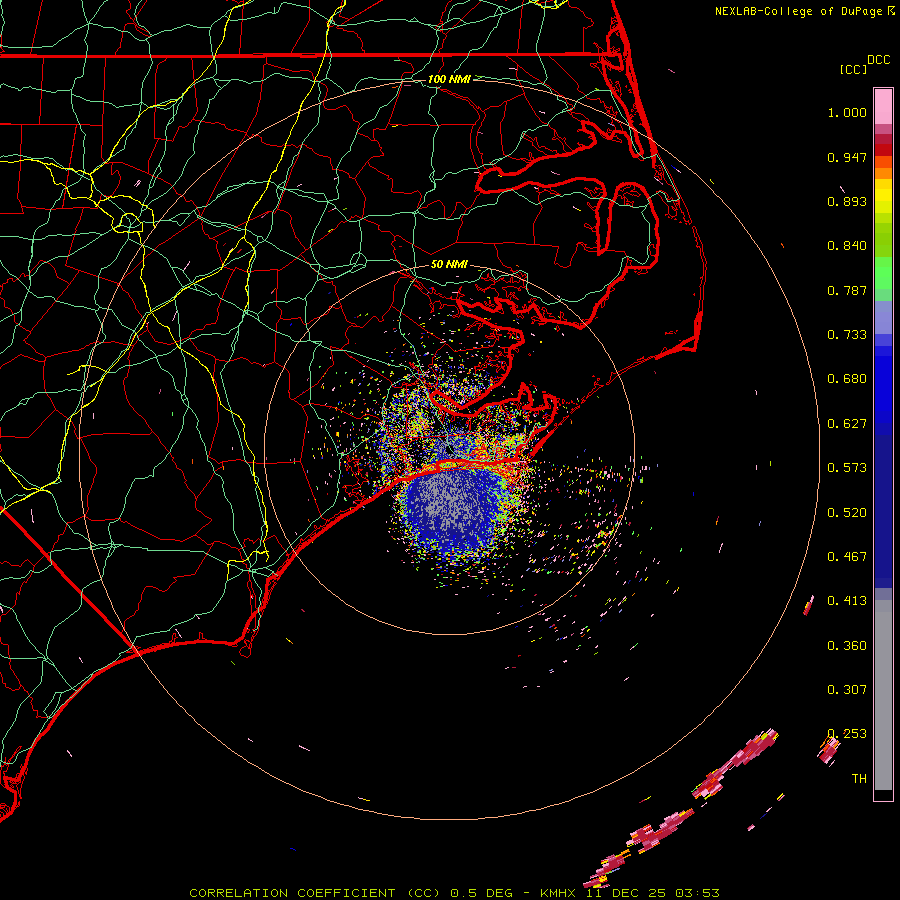Click the 50 NMI range ring label
The height and width of the screenshot is (900, 900).
coord(449,264)
